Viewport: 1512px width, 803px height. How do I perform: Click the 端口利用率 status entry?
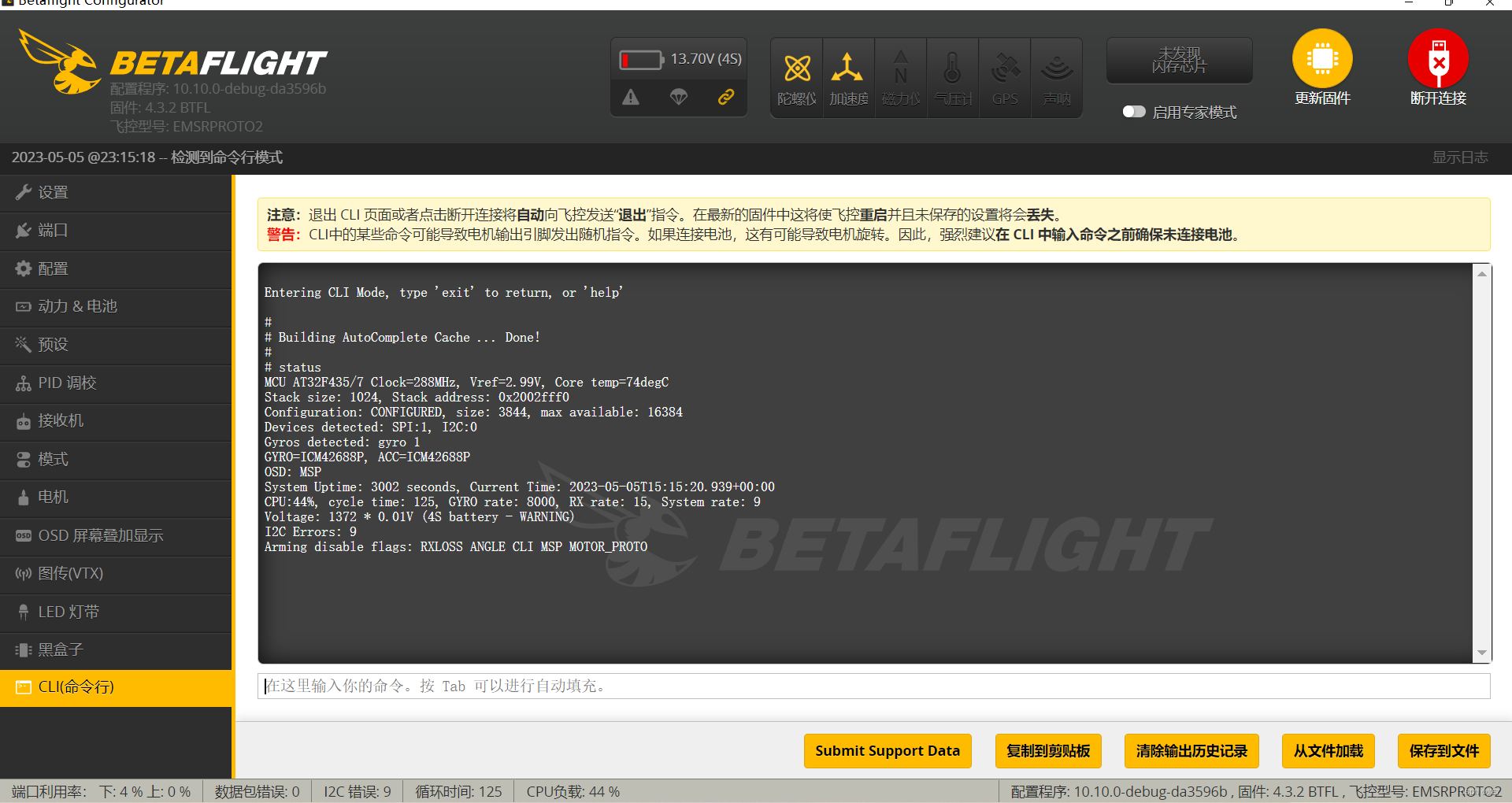point(101,791)
